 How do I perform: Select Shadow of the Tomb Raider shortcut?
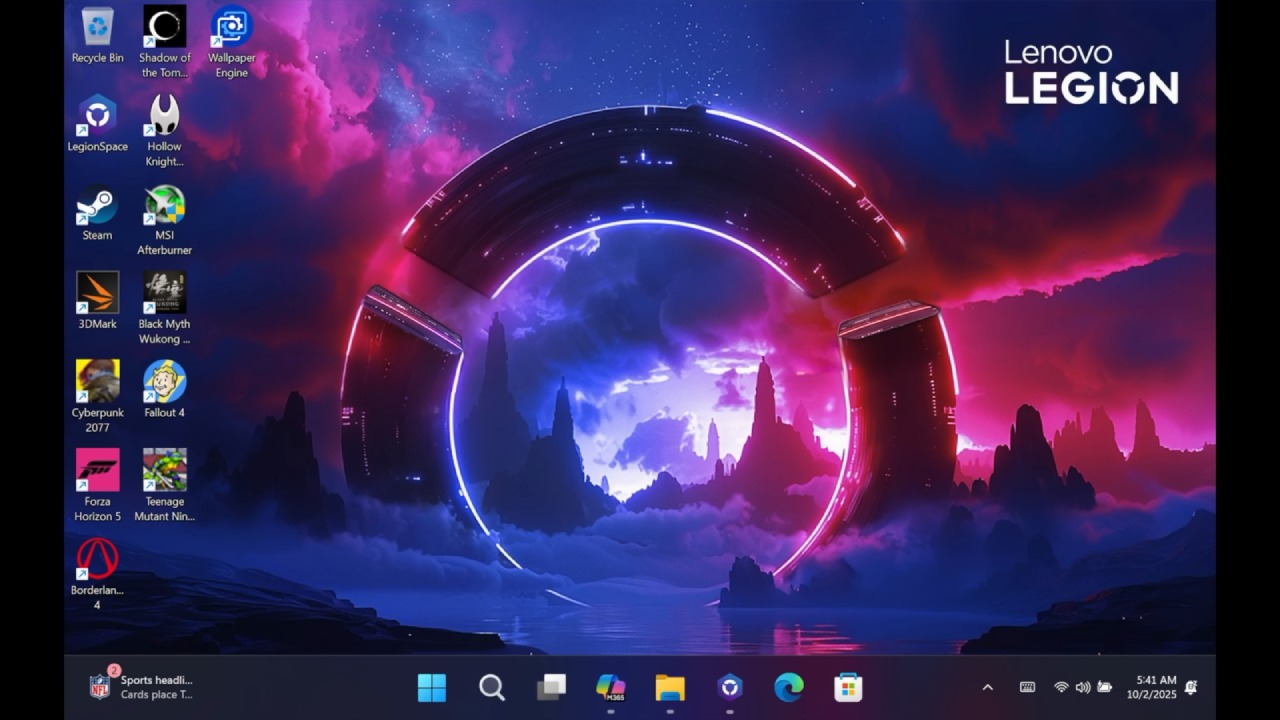[164, 42]
